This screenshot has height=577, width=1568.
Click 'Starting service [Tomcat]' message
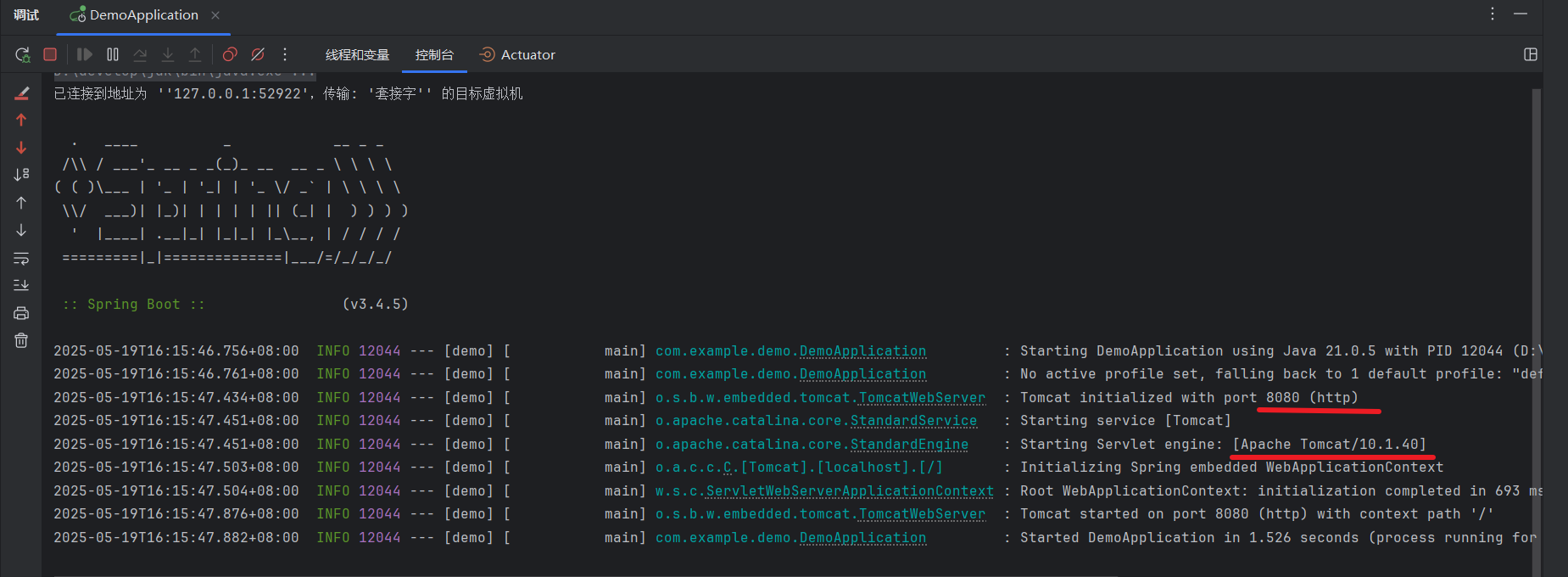pyautogui.click(x=1125, y=421)
